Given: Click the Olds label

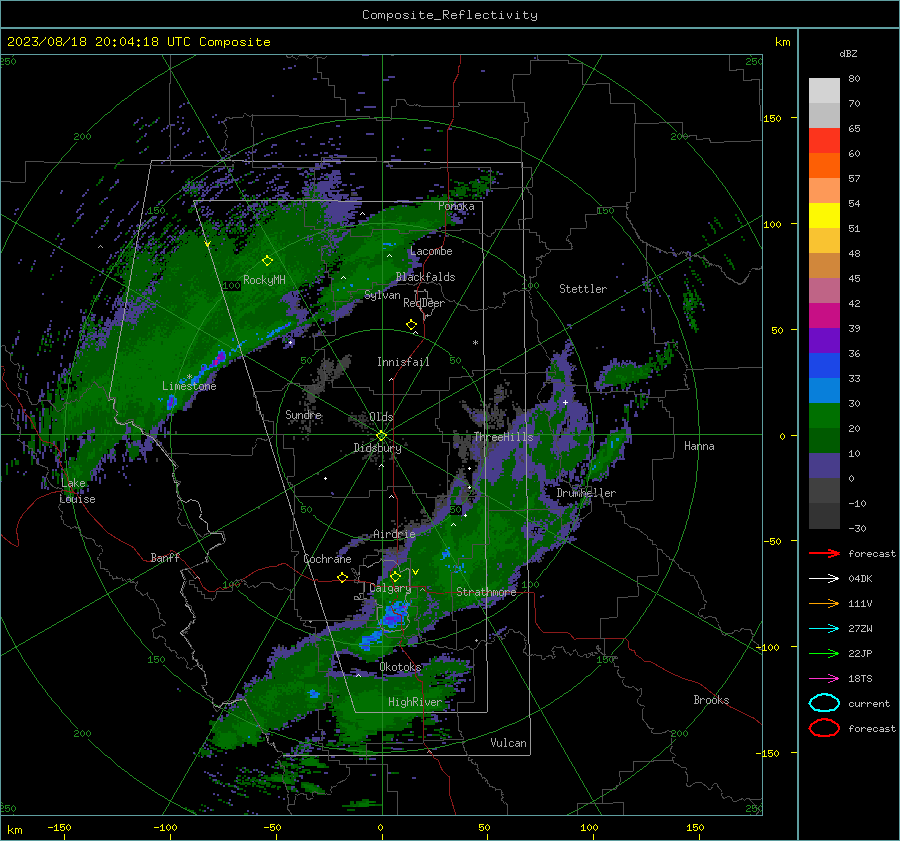Looking at the screenshot, I should (x=381, y=417).
